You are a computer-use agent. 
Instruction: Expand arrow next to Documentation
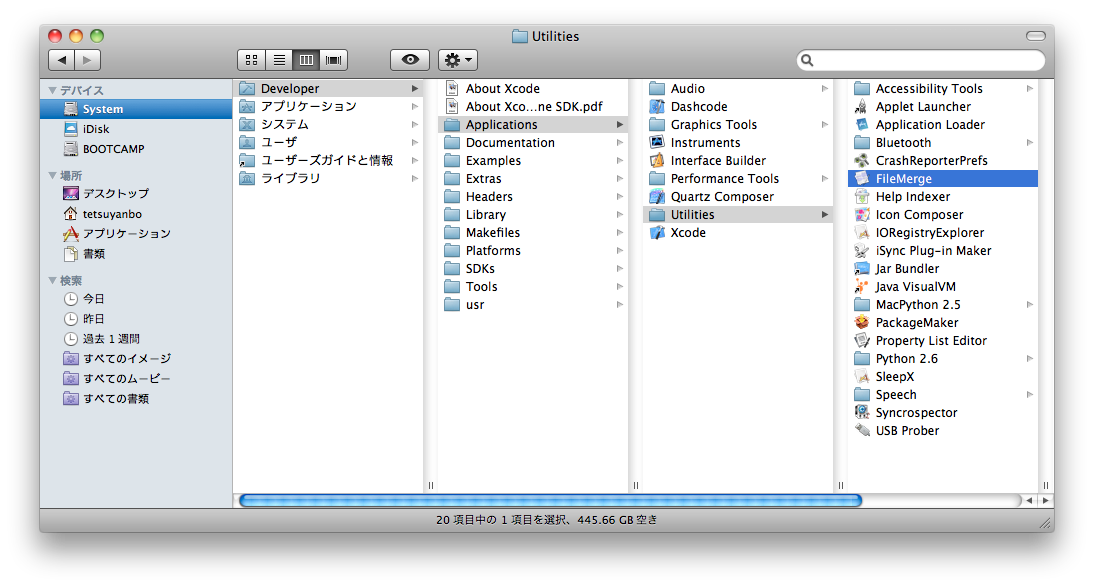(620, 142)
